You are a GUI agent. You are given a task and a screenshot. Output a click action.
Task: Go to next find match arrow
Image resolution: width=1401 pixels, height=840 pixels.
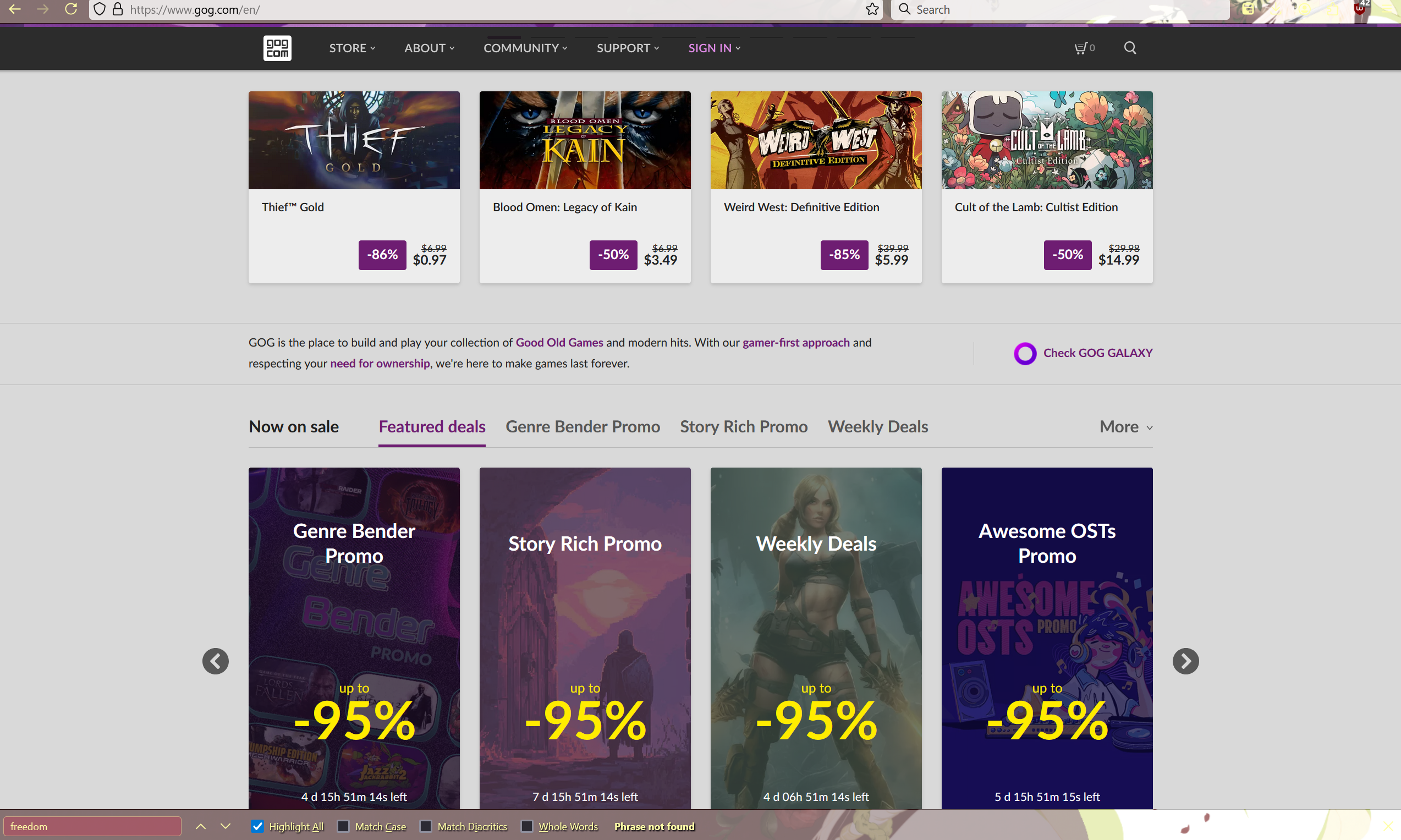point(225,826)
